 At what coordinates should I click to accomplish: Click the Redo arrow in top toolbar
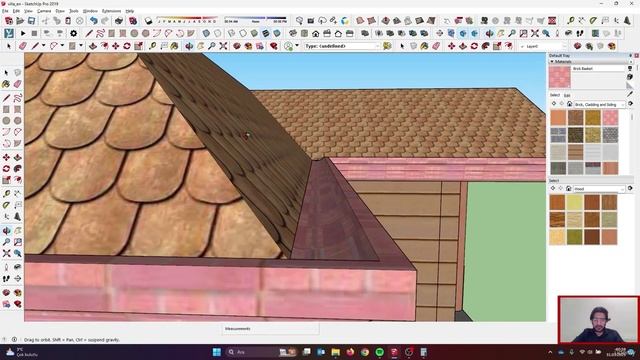tap(105, 20)
